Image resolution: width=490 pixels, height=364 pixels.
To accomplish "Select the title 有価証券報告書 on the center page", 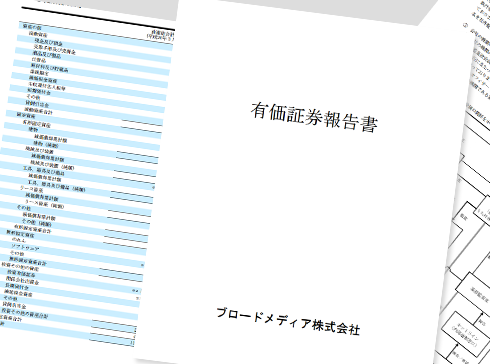I will 314,117.
